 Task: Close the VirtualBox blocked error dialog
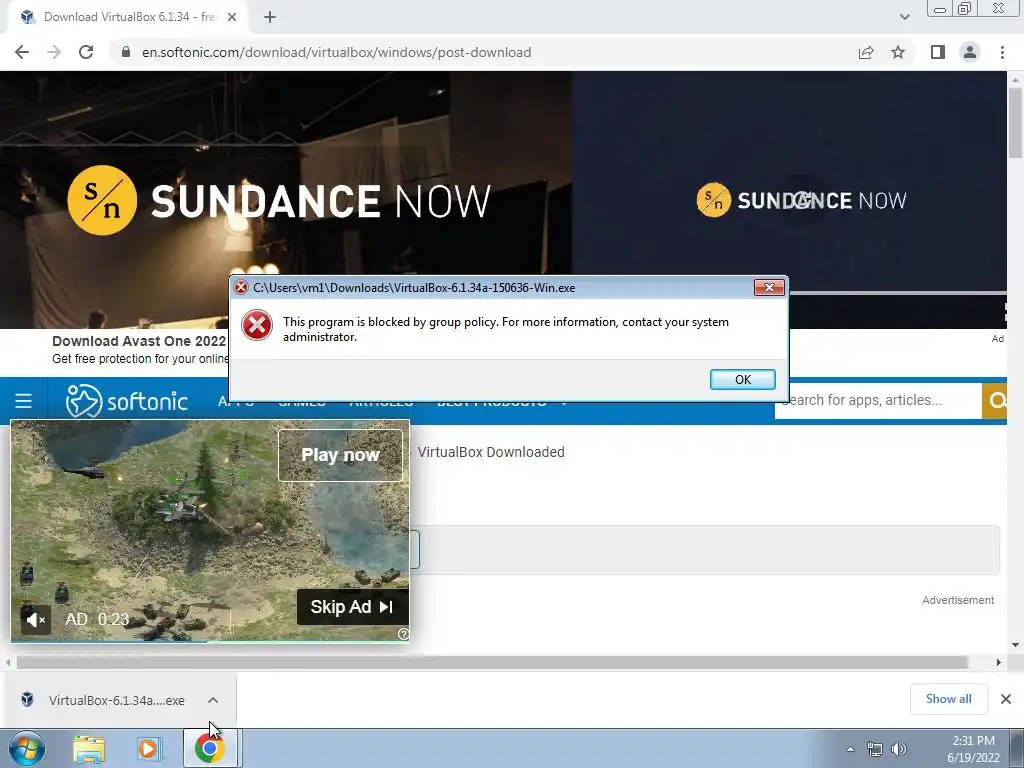[769, 287]
